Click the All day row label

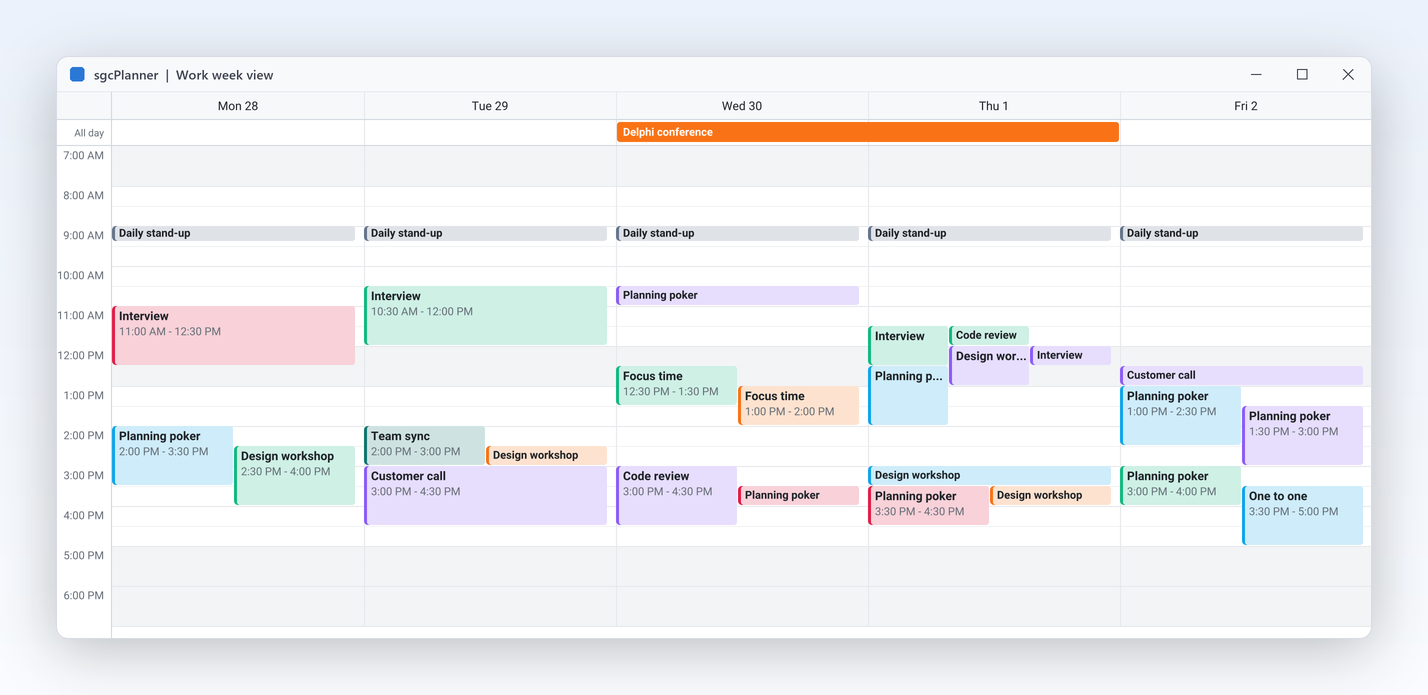89,133
